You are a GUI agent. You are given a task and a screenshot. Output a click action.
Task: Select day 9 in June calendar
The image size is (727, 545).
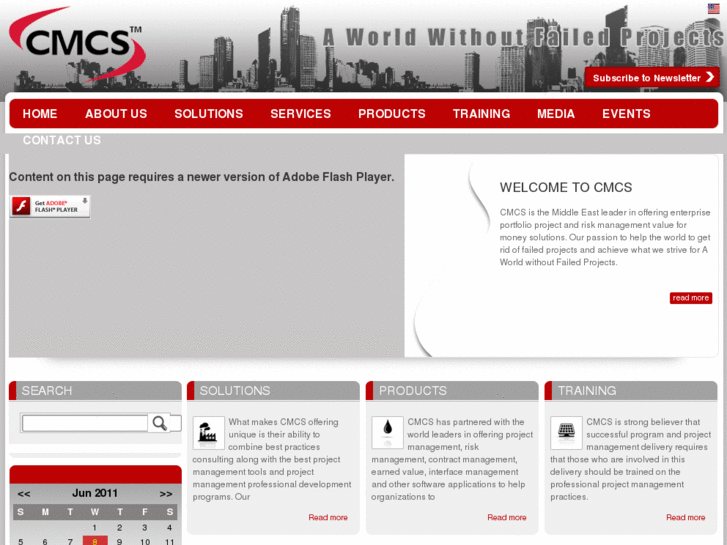pos(120,541)
